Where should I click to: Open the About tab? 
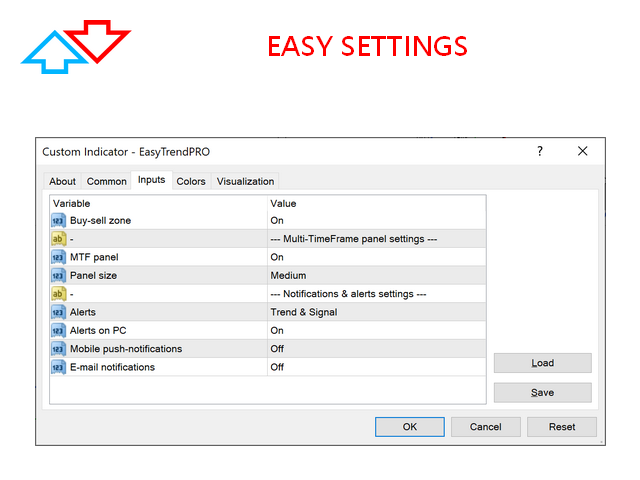point(63,181)
